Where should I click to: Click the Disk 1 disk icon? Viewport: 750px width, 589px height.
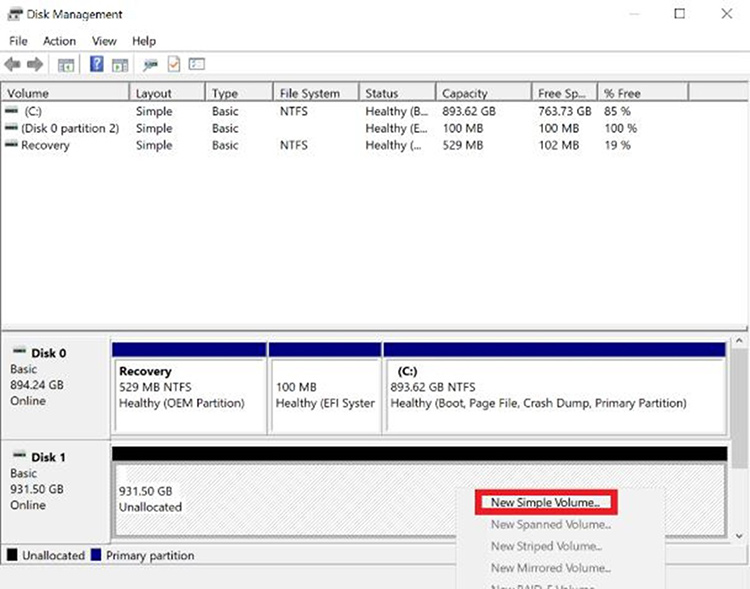tap(20, 456)
